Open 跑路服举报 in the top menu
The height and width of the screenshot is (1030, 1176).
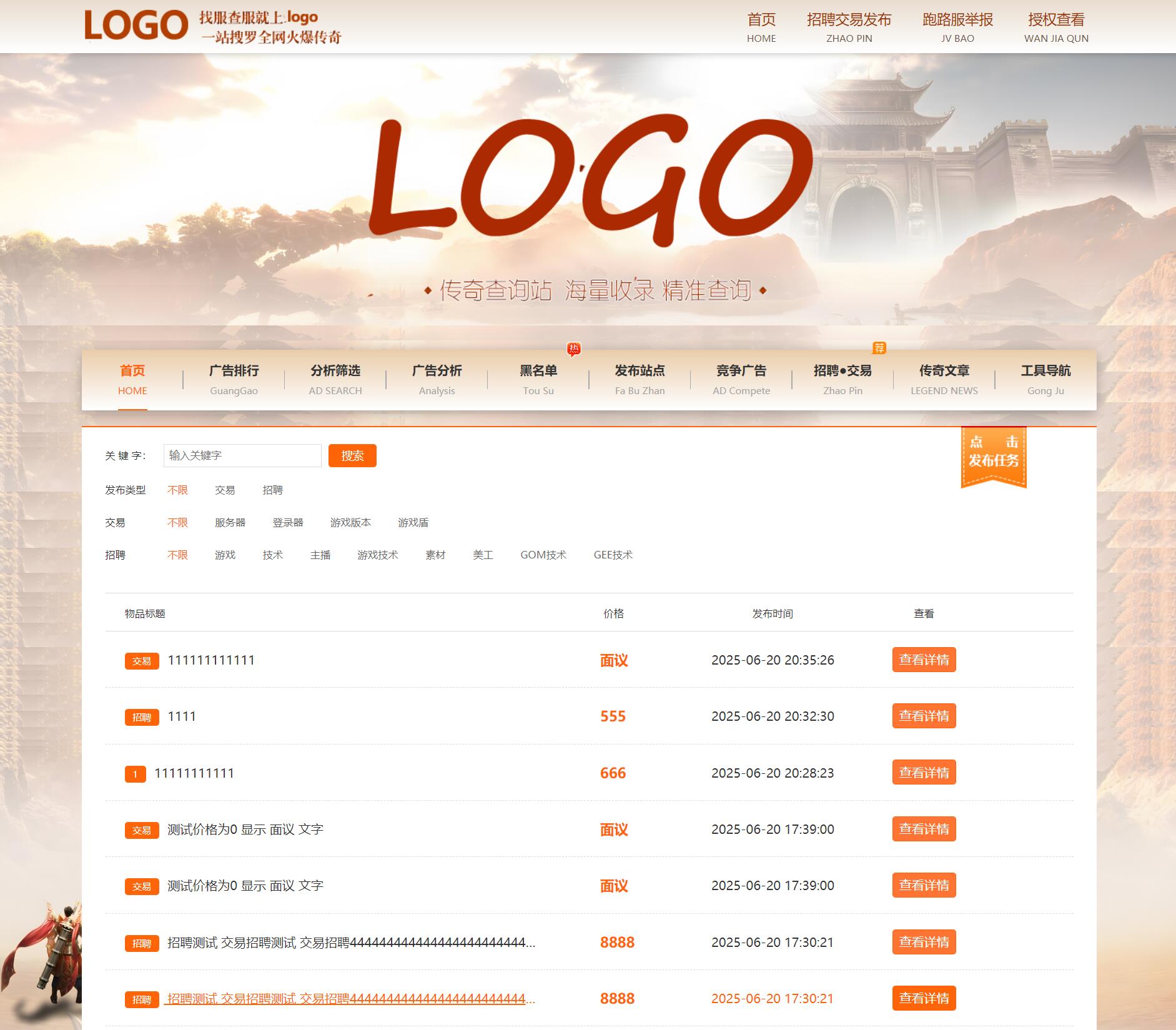tap(957, 27)
